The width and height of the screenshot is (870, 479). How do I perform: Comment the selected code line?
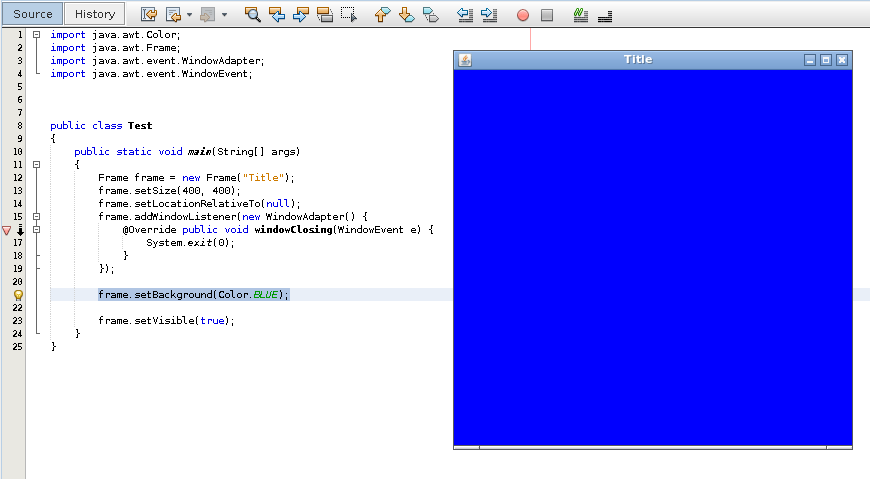(580, 15)
